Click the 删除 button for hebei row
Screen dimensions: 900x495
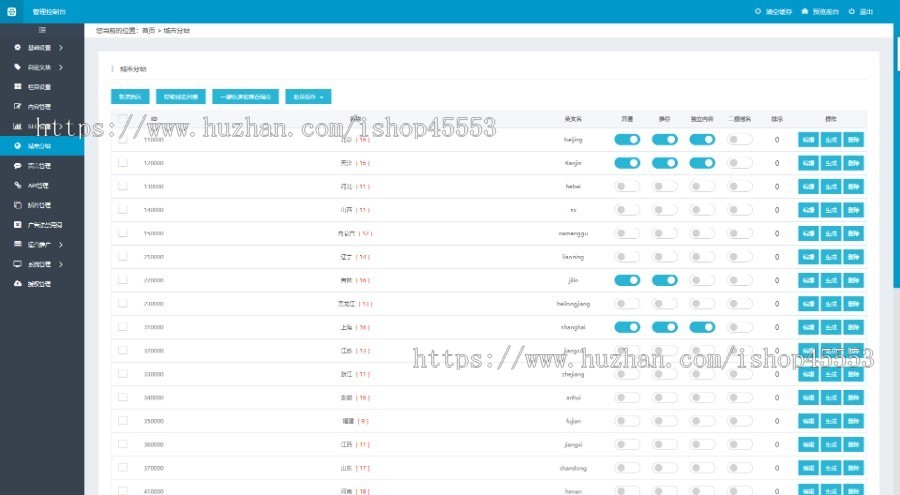pyautogui.click(x=854, y=187)
